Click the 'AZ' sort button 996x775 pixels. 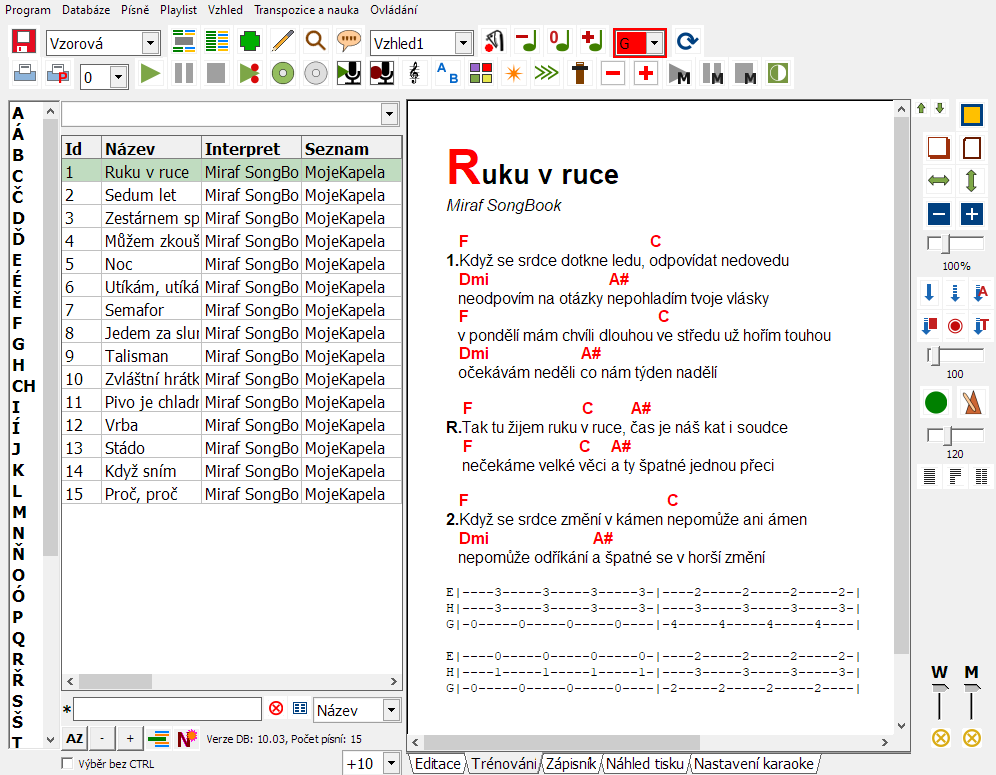75,738
